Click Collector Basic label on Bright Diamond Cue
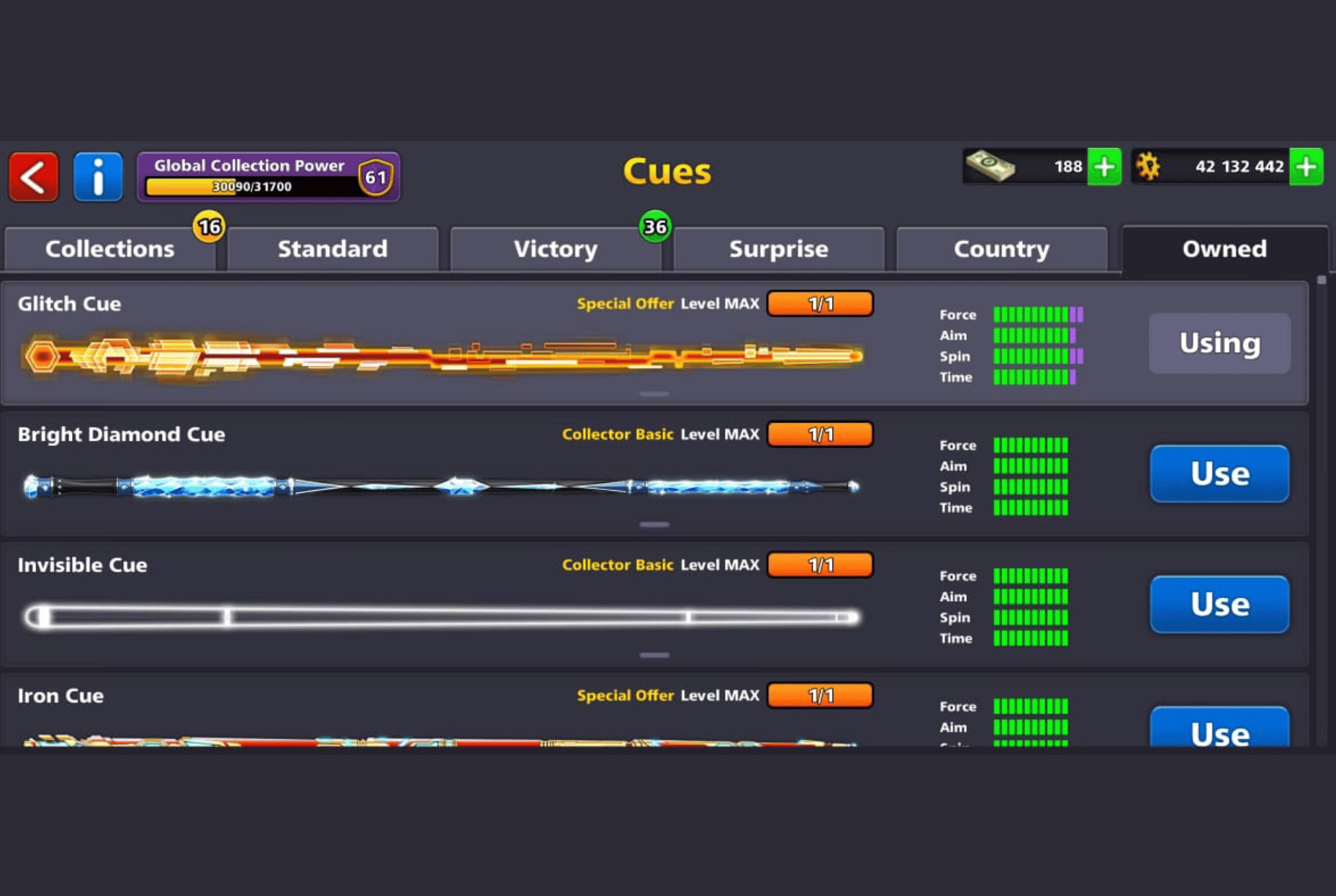This screenshot has height=896, width=1336. point(618,435)
